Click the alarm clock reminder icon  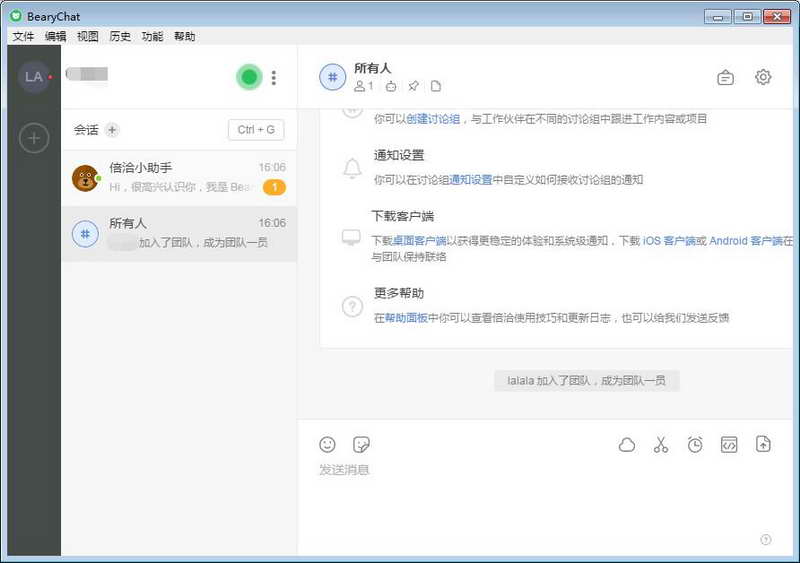coord(695,445)
